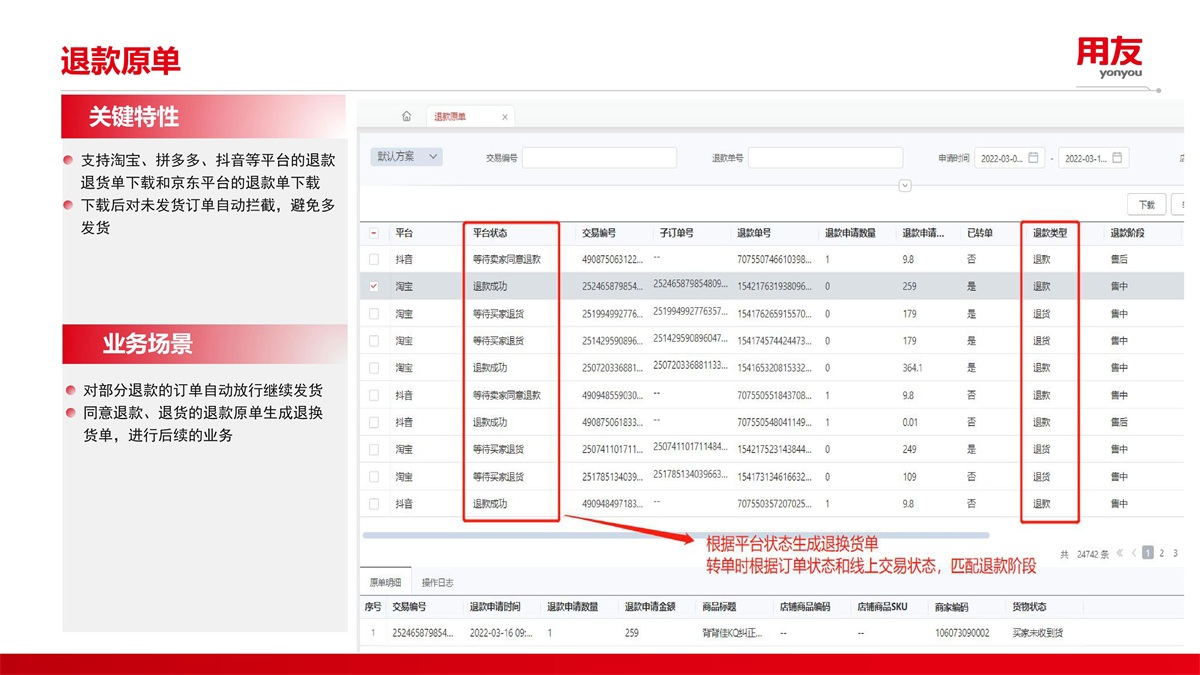Open the 默认方案 dropdown

click(406, 157)
